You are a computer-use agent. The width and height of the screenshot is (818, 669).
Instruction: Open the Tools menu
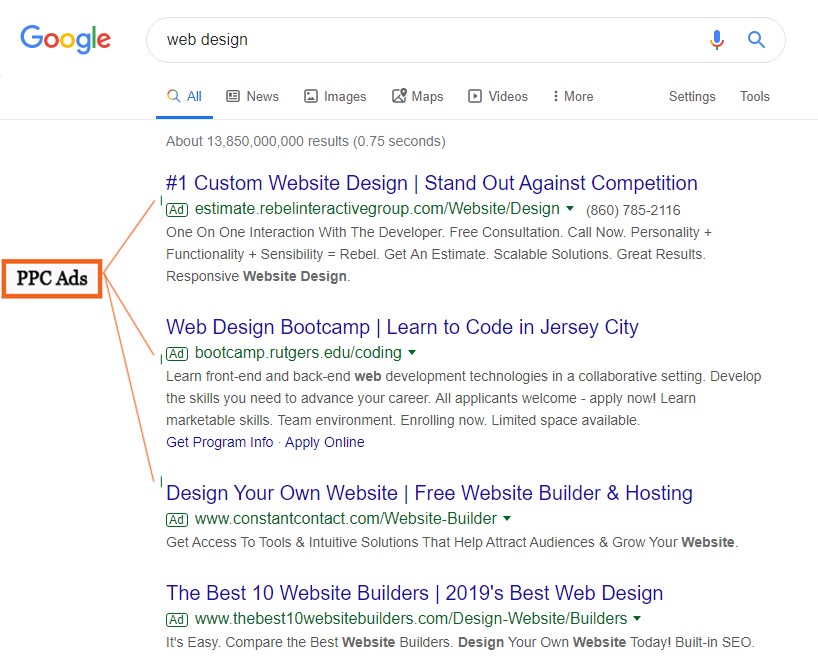coord(754,97)
